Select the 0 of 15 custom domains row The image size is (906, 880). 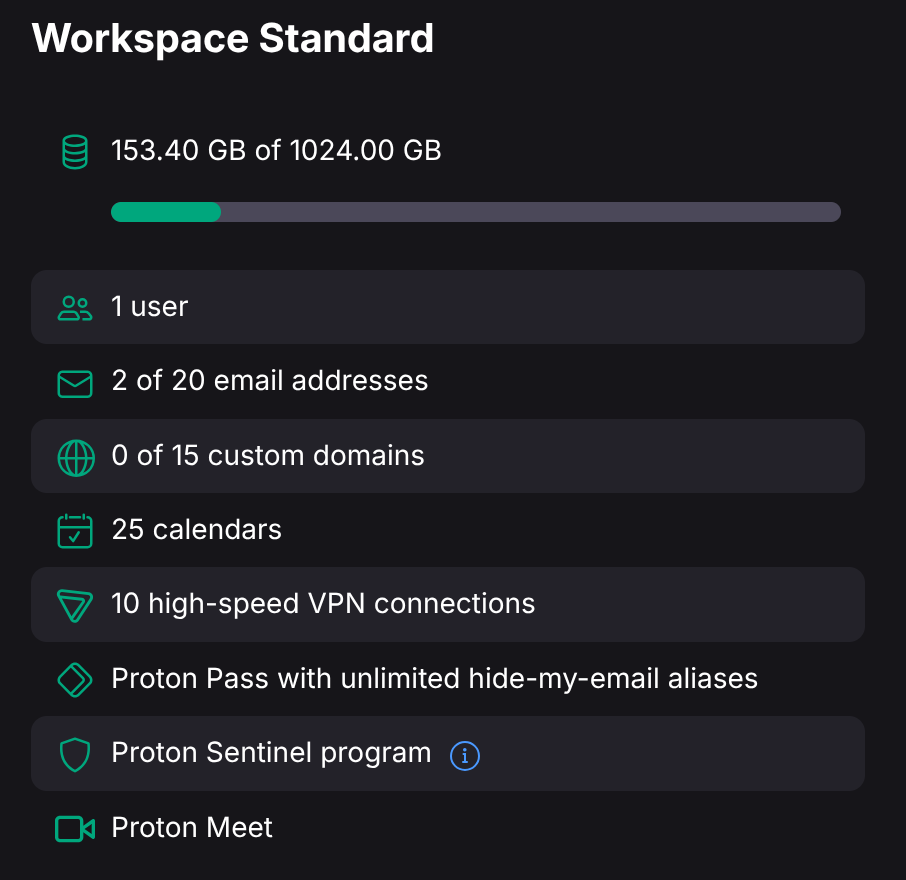tap(448, 456)
